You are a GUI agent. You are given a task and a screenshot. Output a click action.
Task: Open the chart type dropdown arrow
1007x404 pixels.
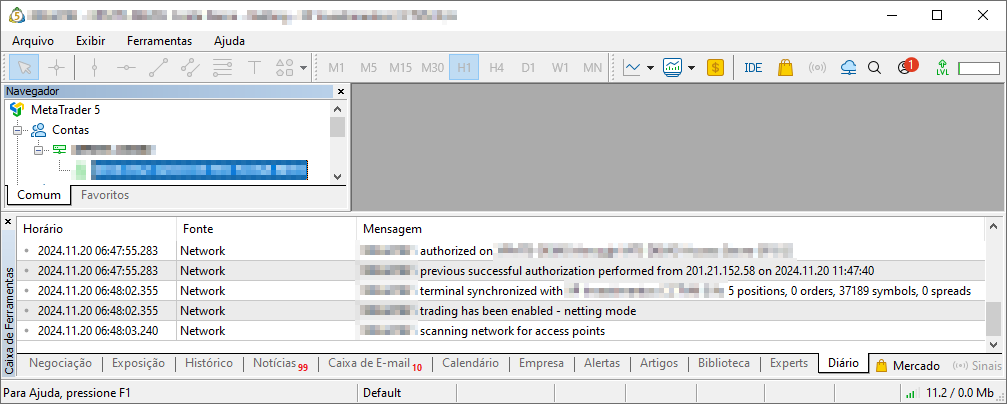pos(651,68)
